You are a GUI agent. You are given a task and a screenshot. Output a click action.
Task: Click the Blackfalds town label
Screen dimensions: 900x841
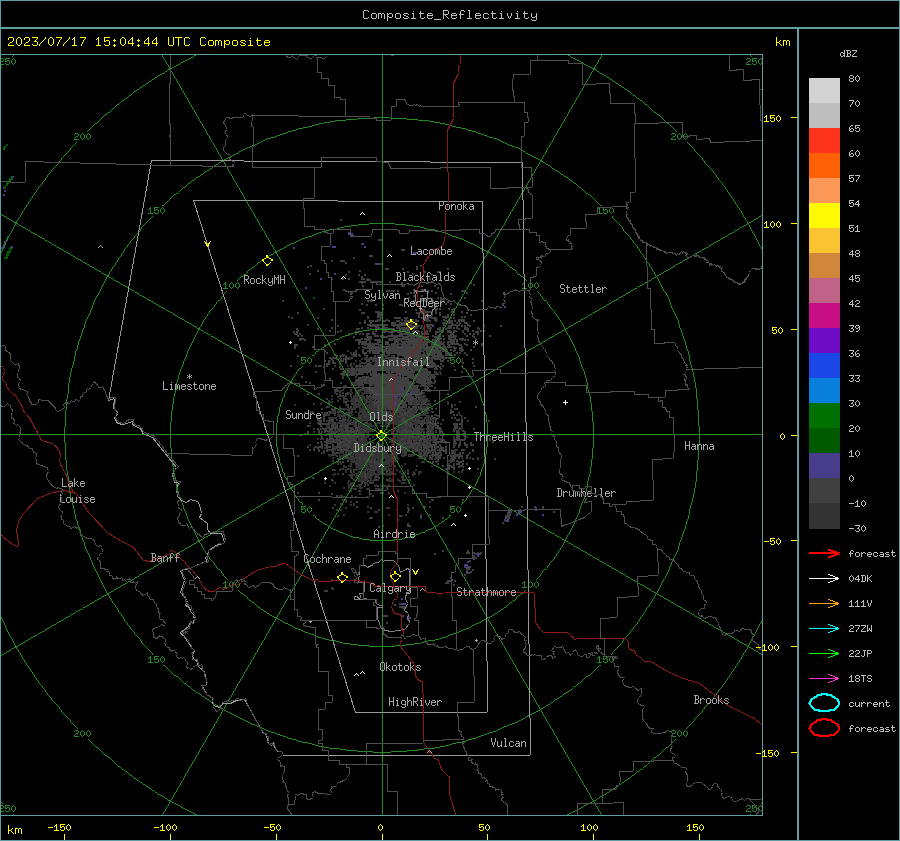(x=425, y=277)
